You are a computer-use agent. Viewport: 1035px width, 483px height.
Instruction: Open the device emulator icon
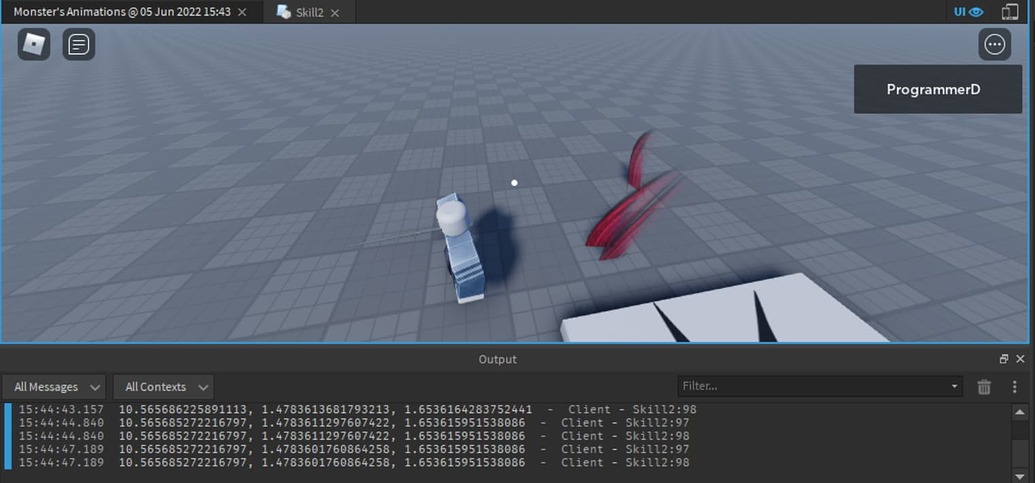[x=1010, y=12]
